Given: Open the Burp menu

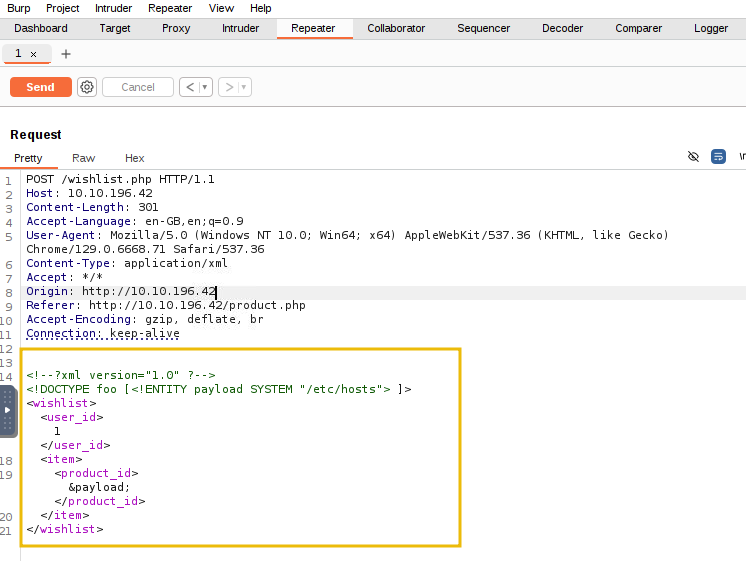Looking at the screenshot, I should click(x=19, y=8).
